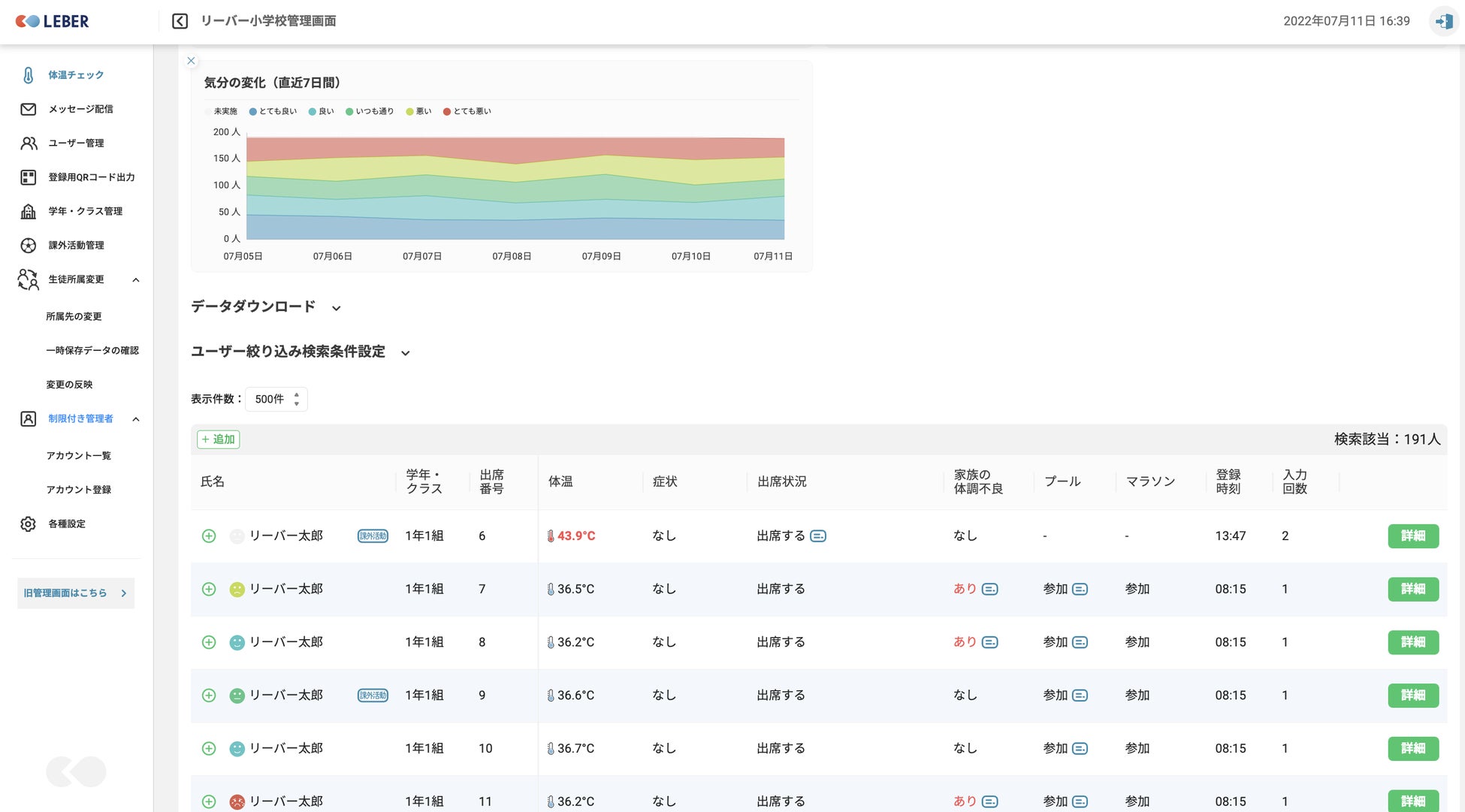This screenshot has width=1465, height=812.
Task: Click the school building icon for 学年・クラス管理
Action: tap(28, 211)
